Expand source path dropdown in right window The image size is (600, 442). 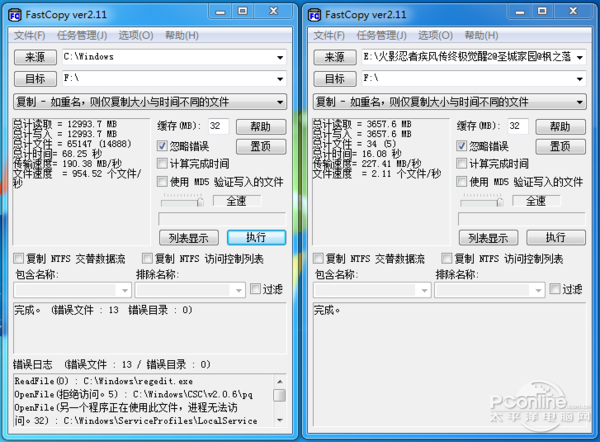pyautogui.click(x=580, y=57)
